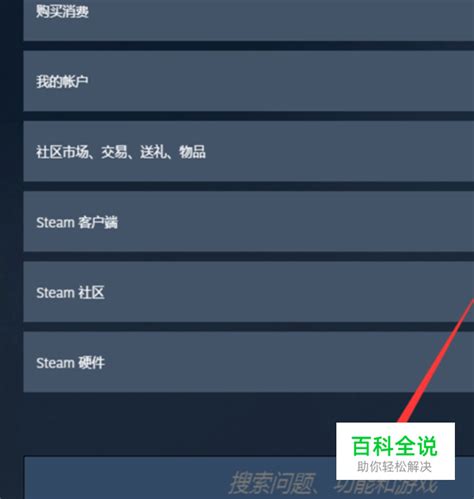Focus the 搜索问题、功能和游戏 search field
The height and width of the screenshot is (499, 474).
point(249,478)
